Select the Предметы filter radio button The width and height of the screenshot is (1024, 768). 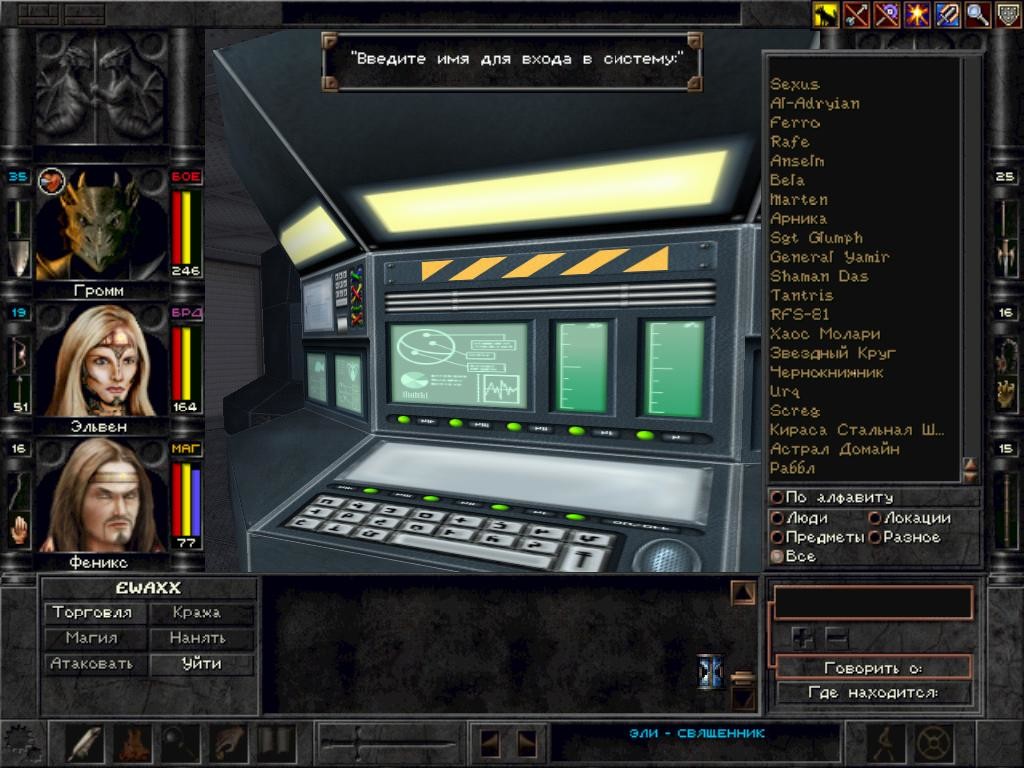pyautogui.click(x=818, y=537)
